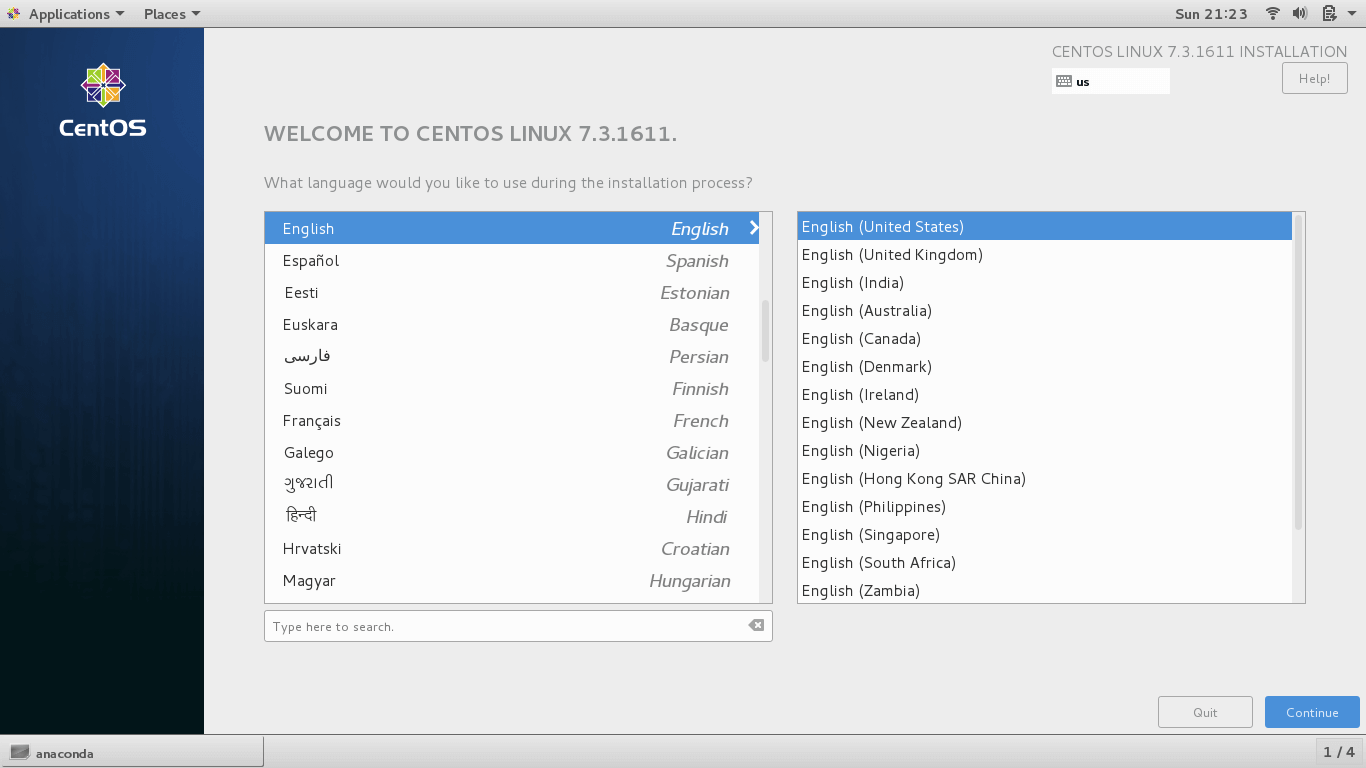Viewport: 1366px width, 768px height.
Task: Select the Gujarati language row
Action: click(512, 484)
